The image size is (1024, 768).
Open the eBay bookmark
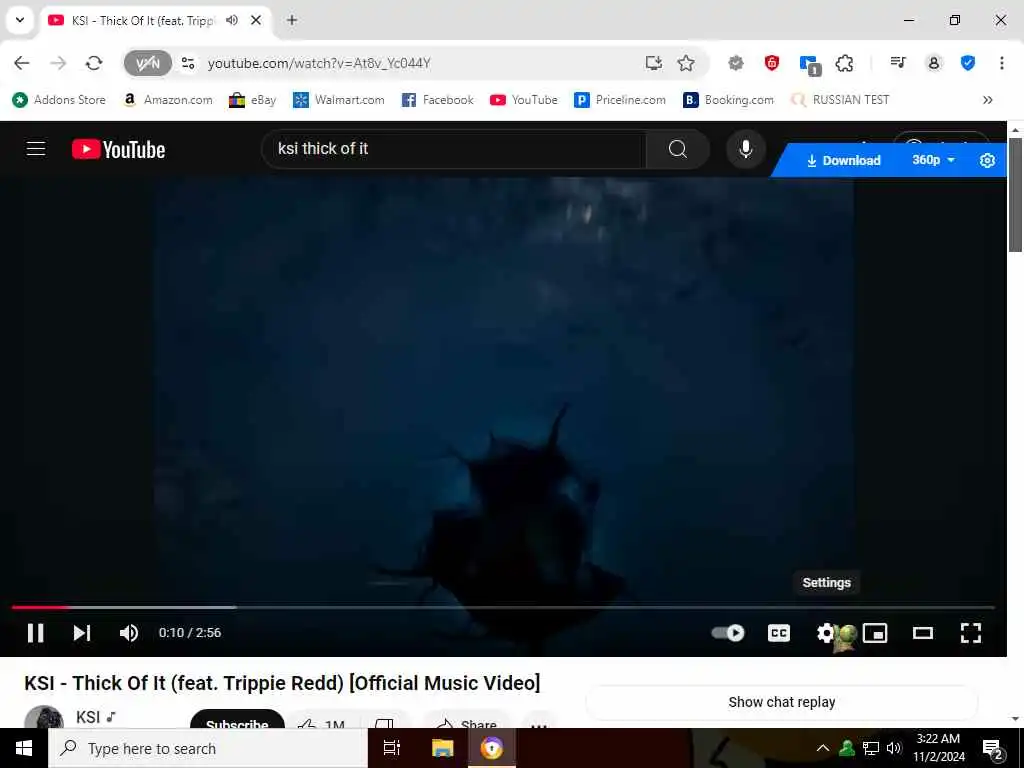252,100
